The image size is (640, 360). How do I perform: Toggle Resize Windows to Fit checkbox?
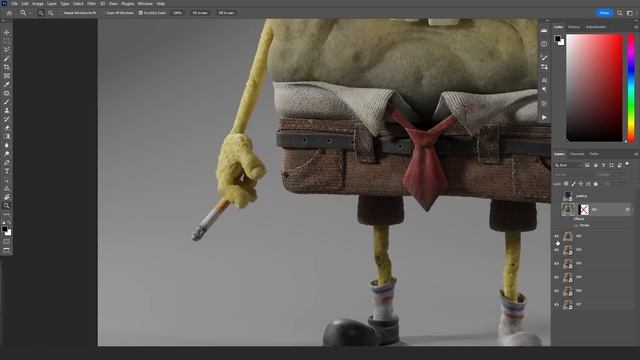pos(61,13)
